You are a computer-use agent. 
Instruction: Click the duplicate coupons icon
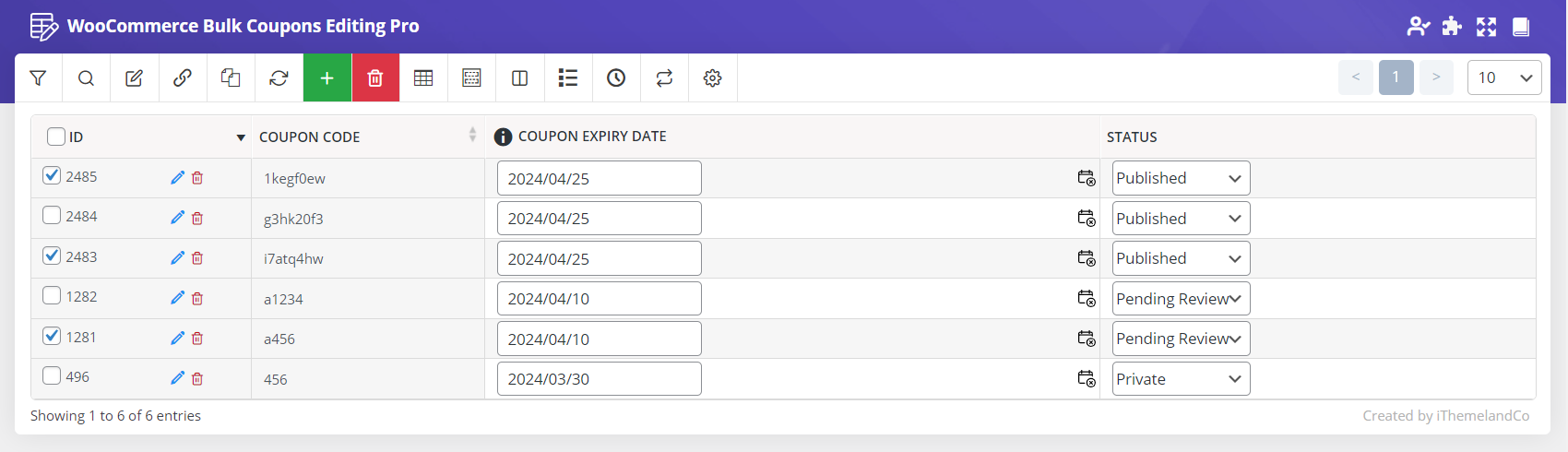pos(231,78)
